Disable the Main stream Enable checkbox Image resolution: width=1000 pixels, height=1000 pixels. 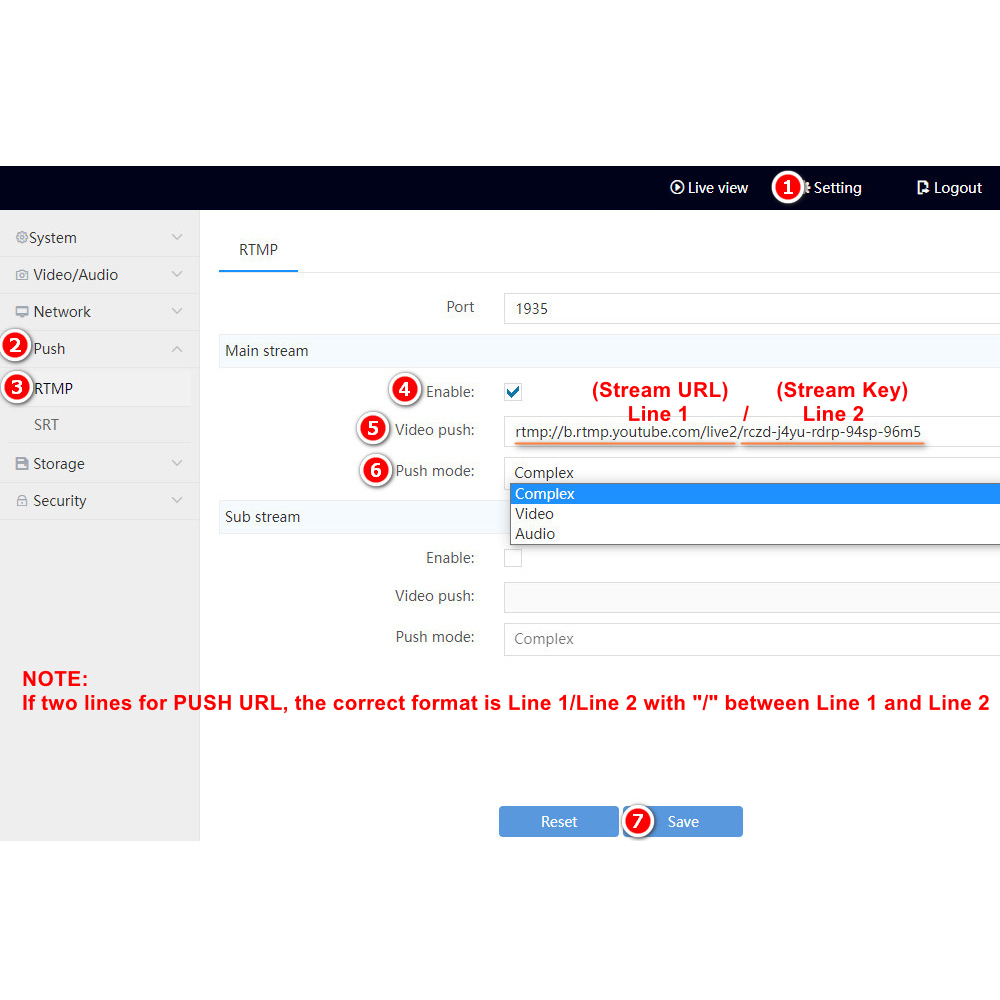point(513,392)
